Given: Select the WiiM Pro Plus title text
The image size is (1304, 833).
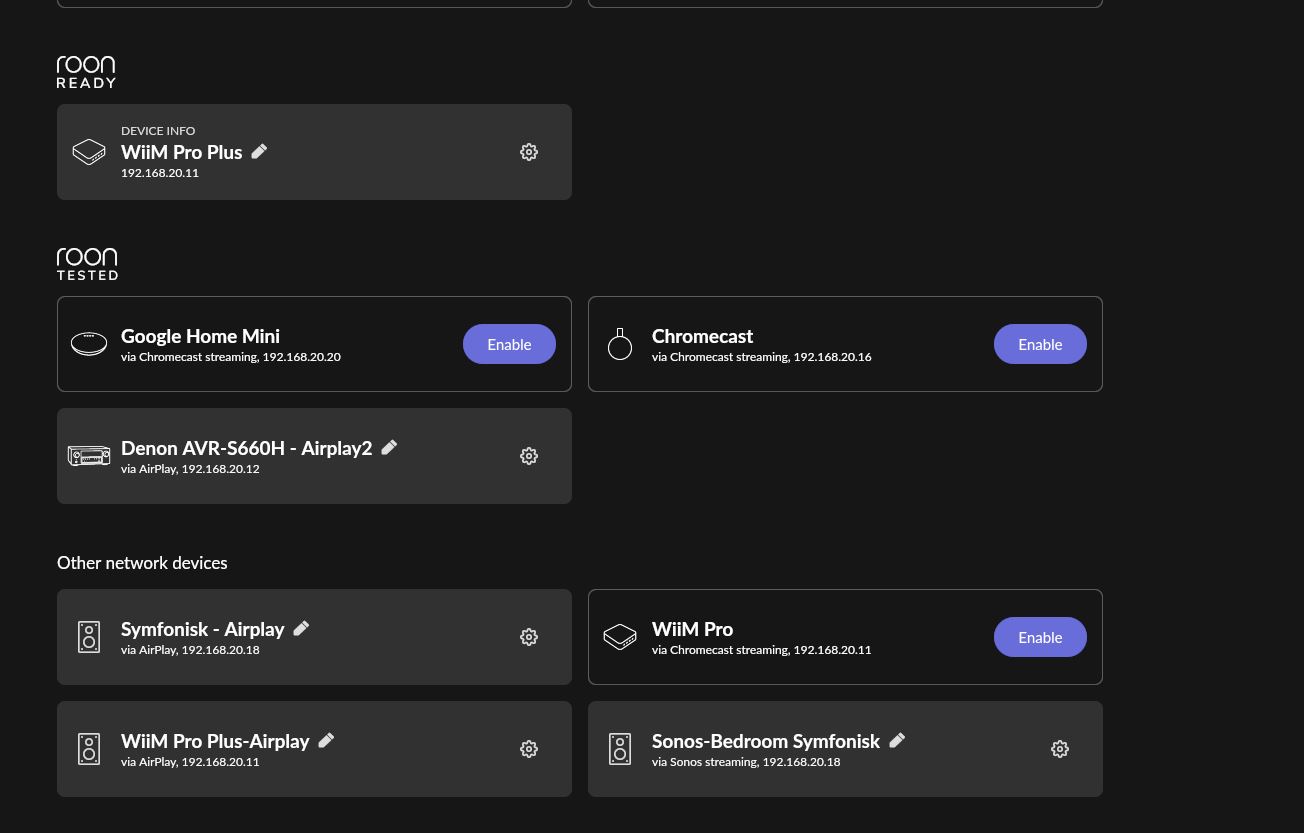Looking at the screenshot, I should [x=181, y=152].
